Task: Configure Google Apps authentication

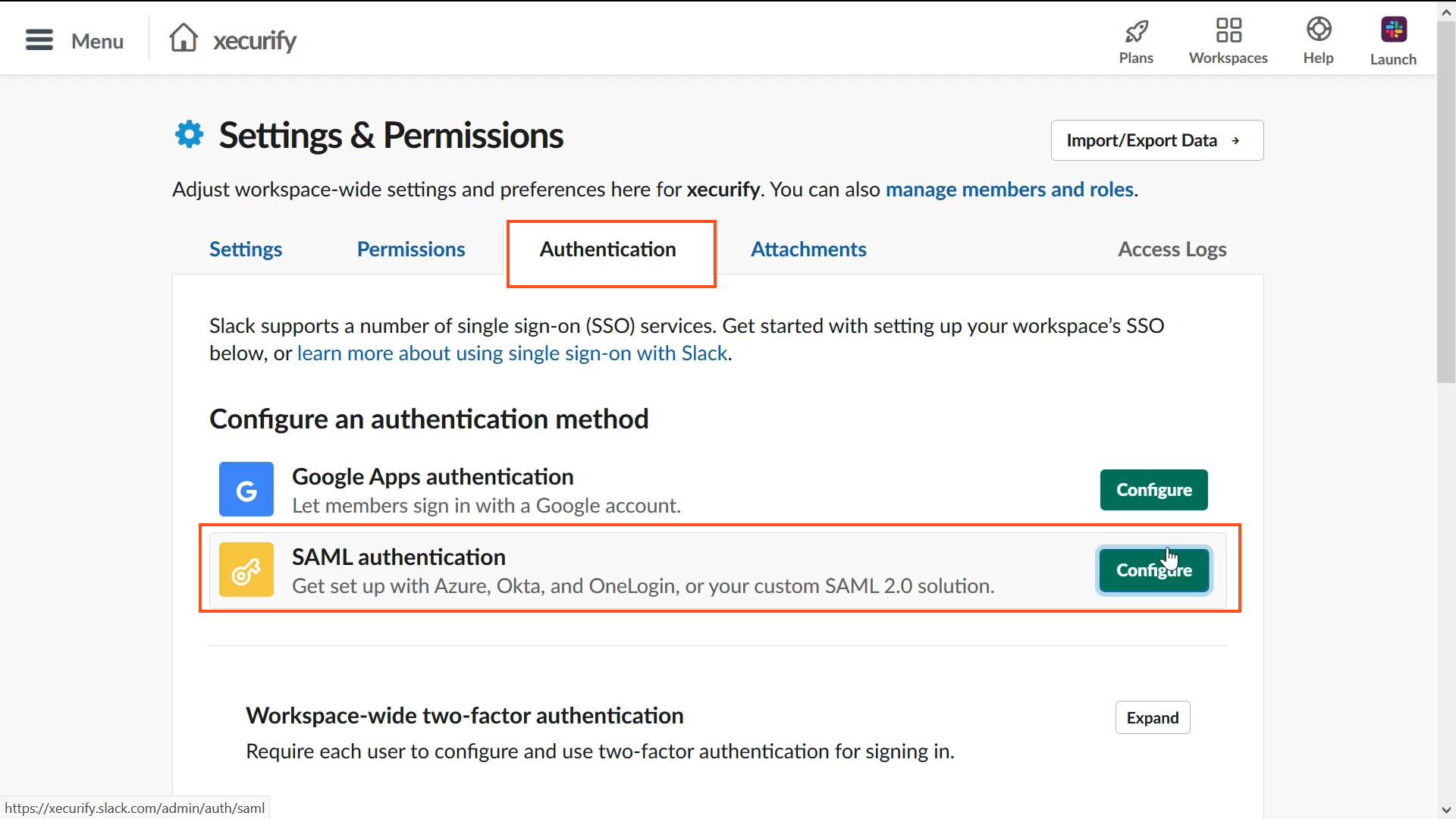Action: (x=1154, y=490)
